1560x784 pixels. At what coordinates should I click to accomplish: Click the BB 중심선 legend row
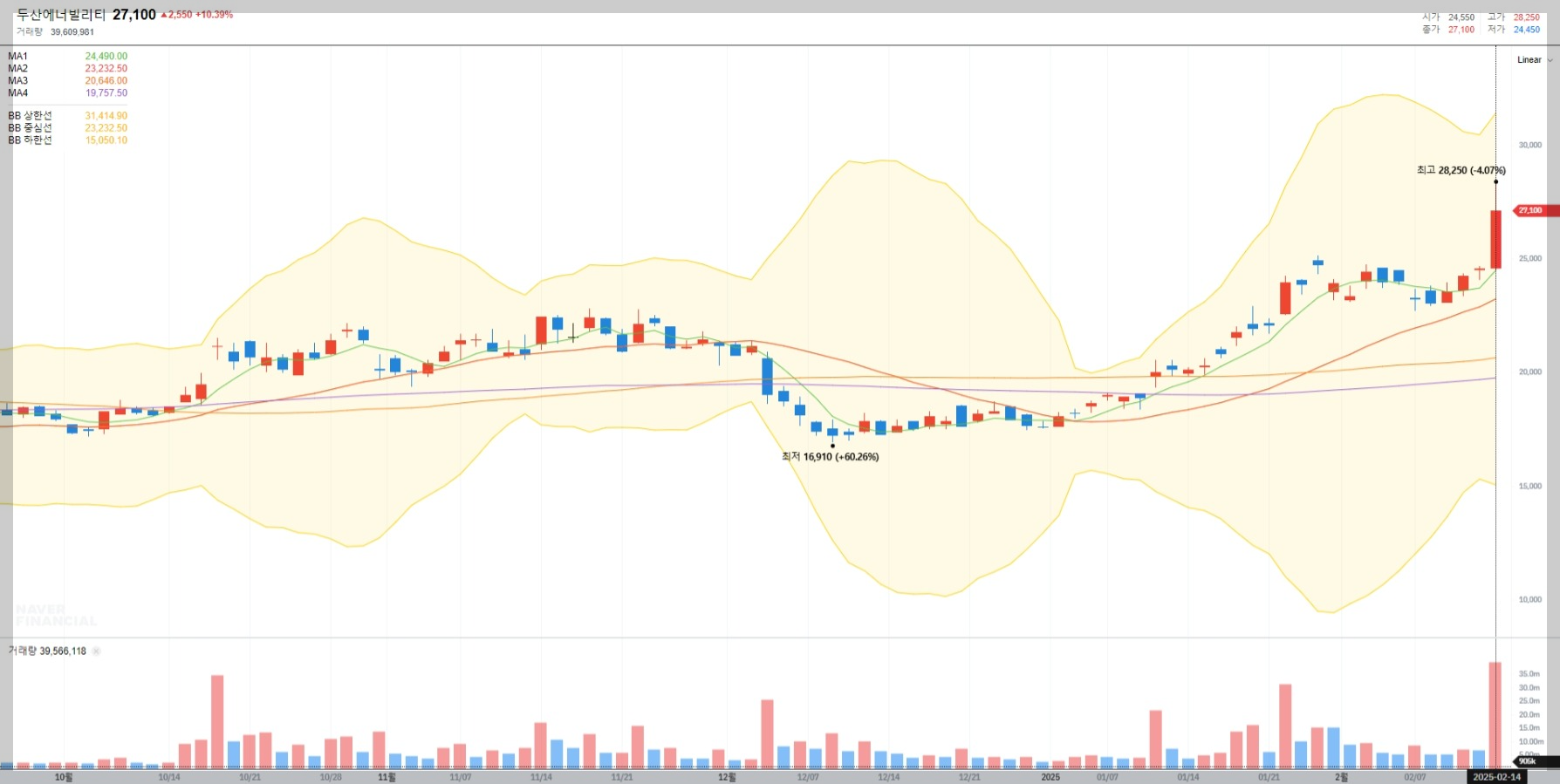point(67,128)
